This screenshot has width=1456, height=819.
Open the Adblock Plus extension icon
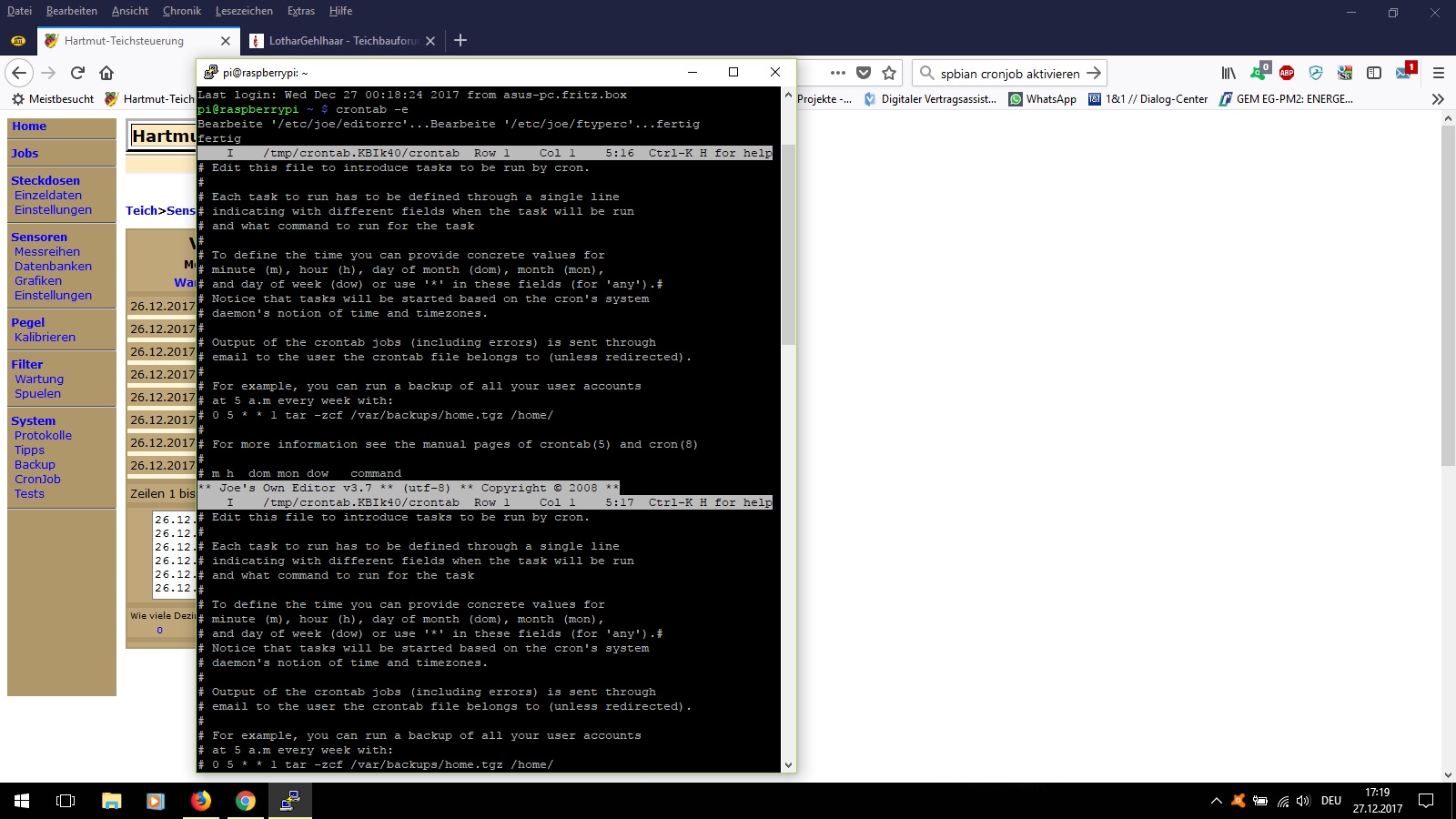click(x=1287, y=73)
